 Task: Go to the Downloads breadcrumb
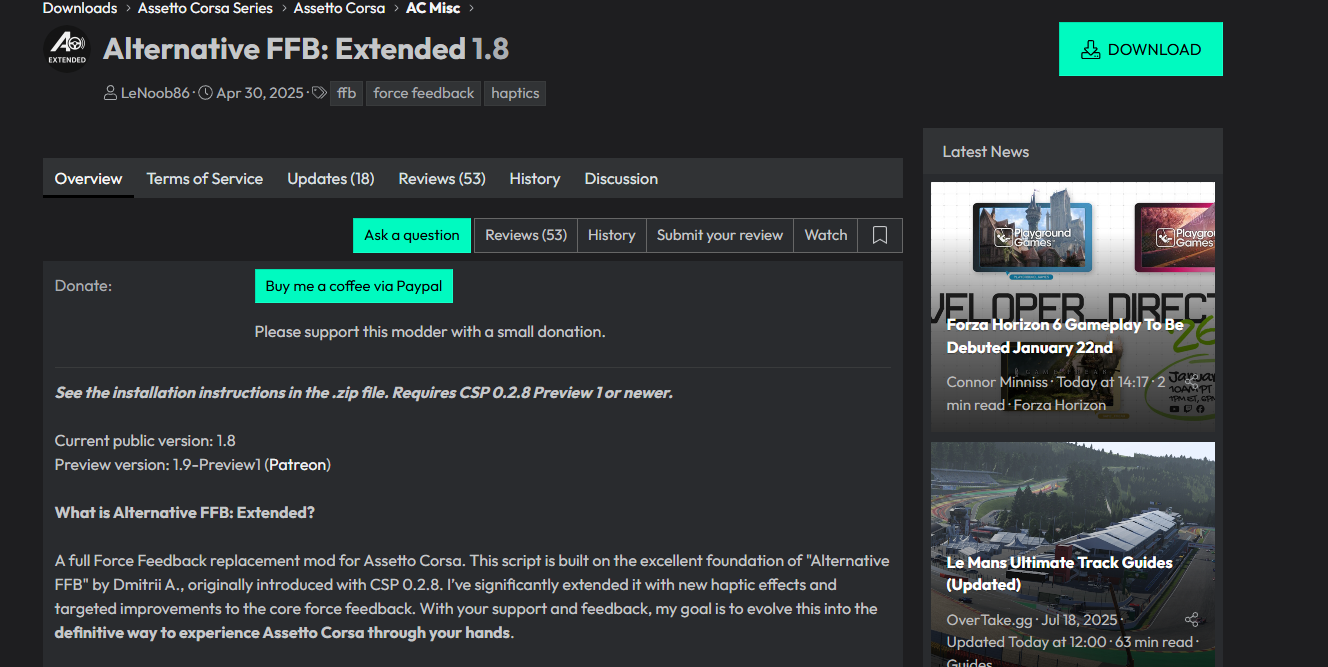[80, 8]
